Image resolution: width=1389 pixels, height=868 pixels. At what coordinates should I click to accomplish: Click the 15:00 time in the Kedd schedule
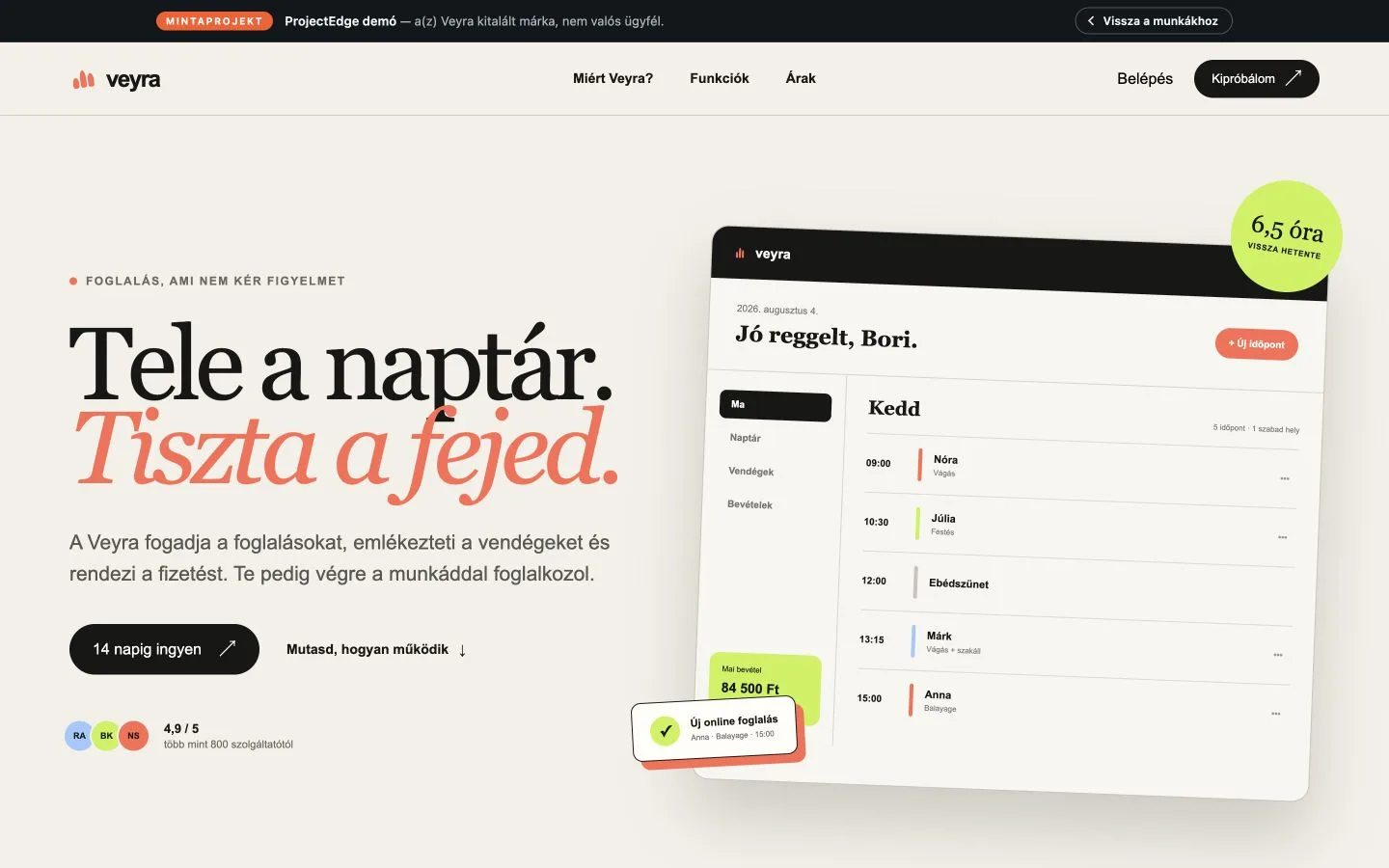coord(869,698)
